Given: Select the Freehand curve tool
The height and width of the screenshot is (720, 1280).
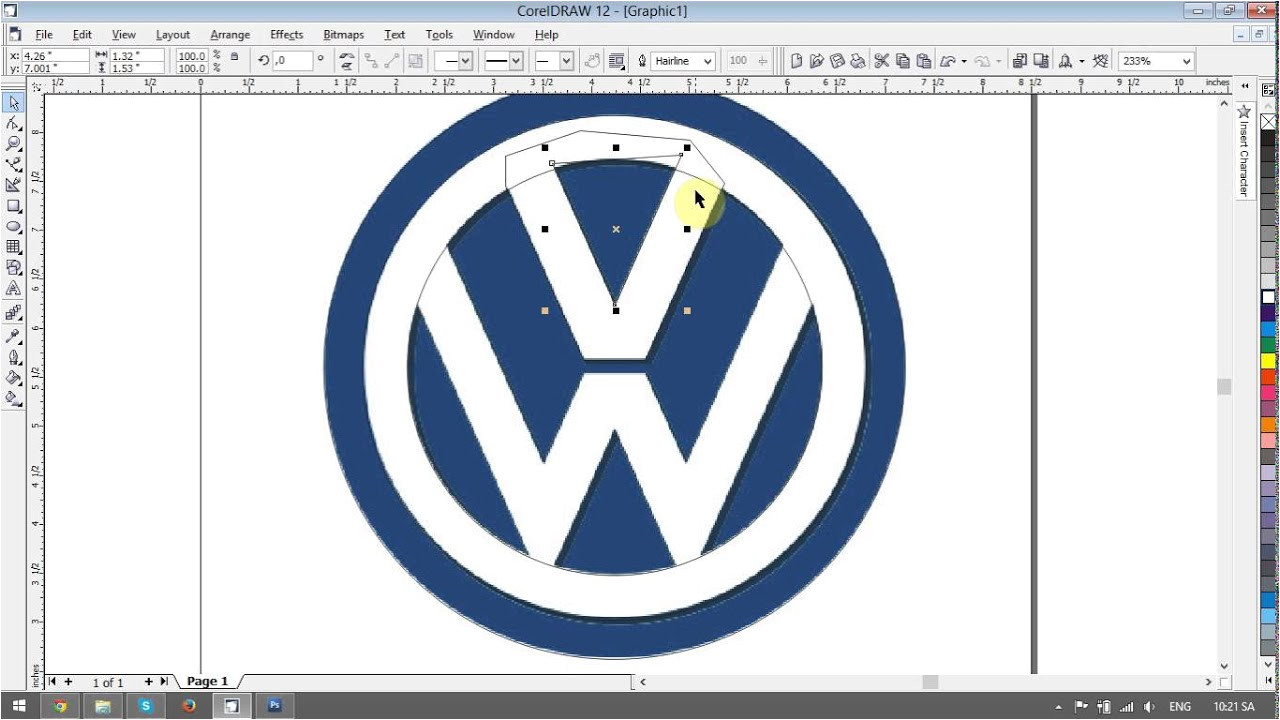Looking at the screenshot, I should click(13, 165).
